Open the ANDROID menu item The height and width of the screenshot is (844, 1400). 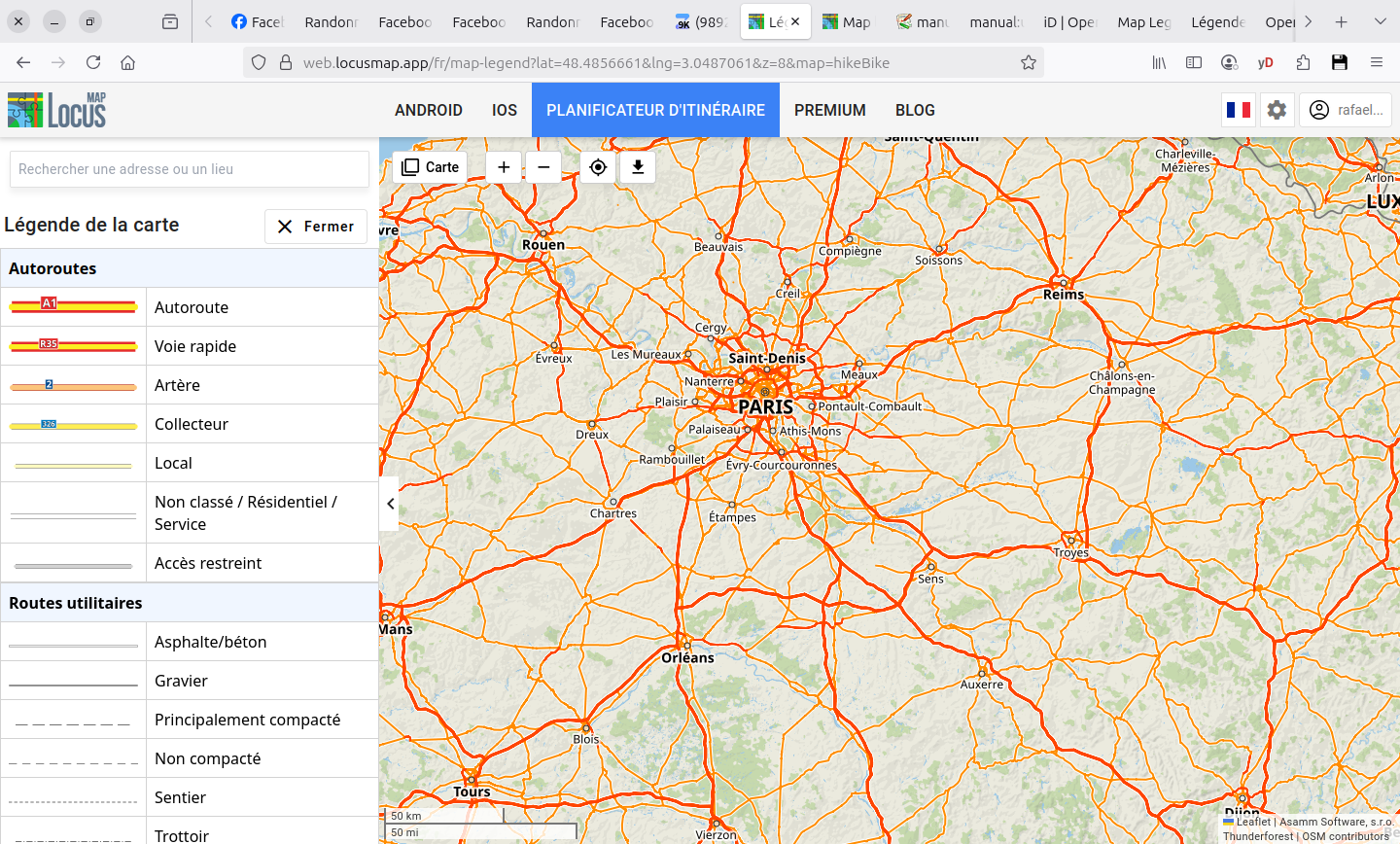tap(428, 110)
